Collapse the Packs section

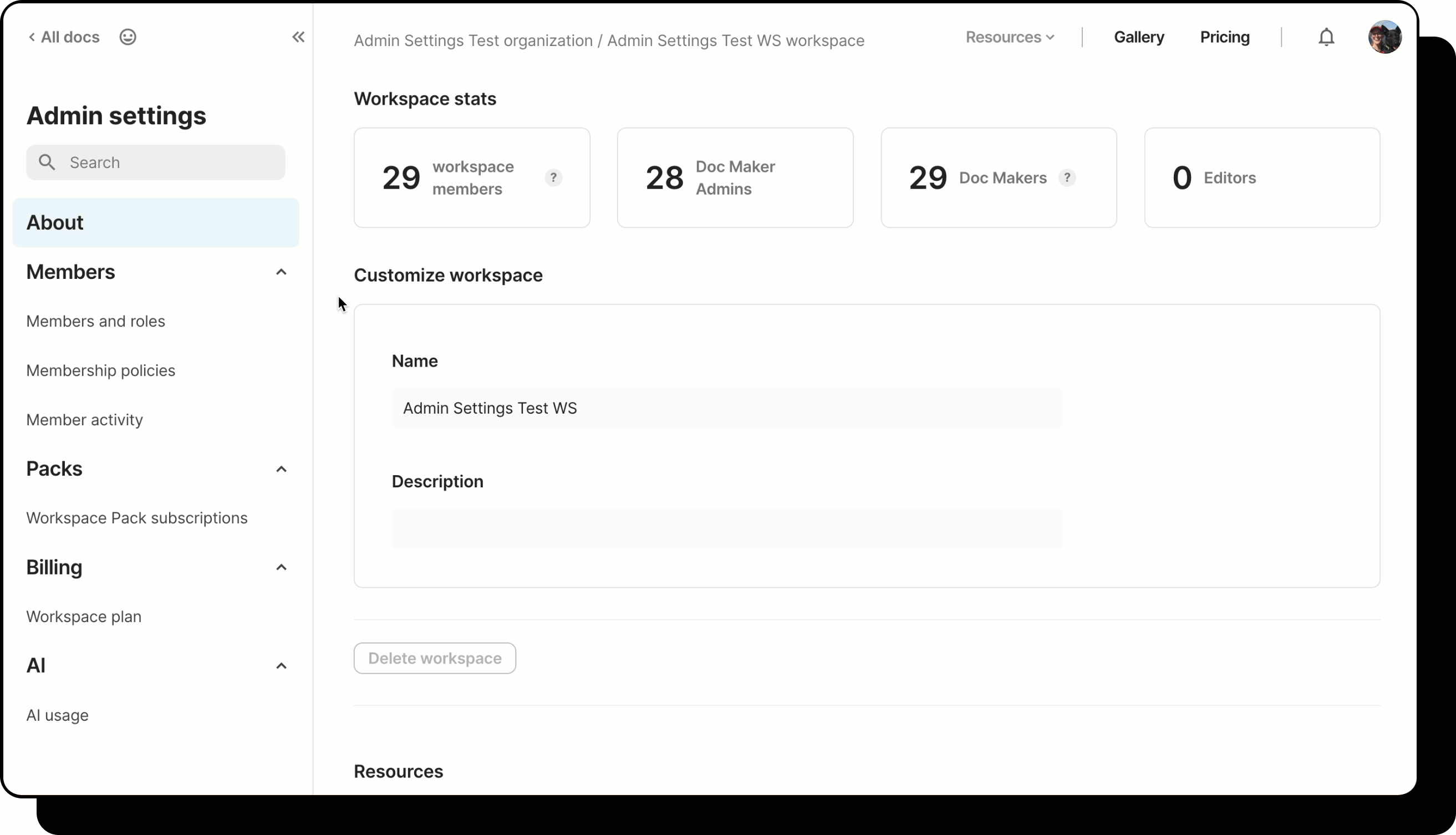pyautogui.click(x=281, y=469)
